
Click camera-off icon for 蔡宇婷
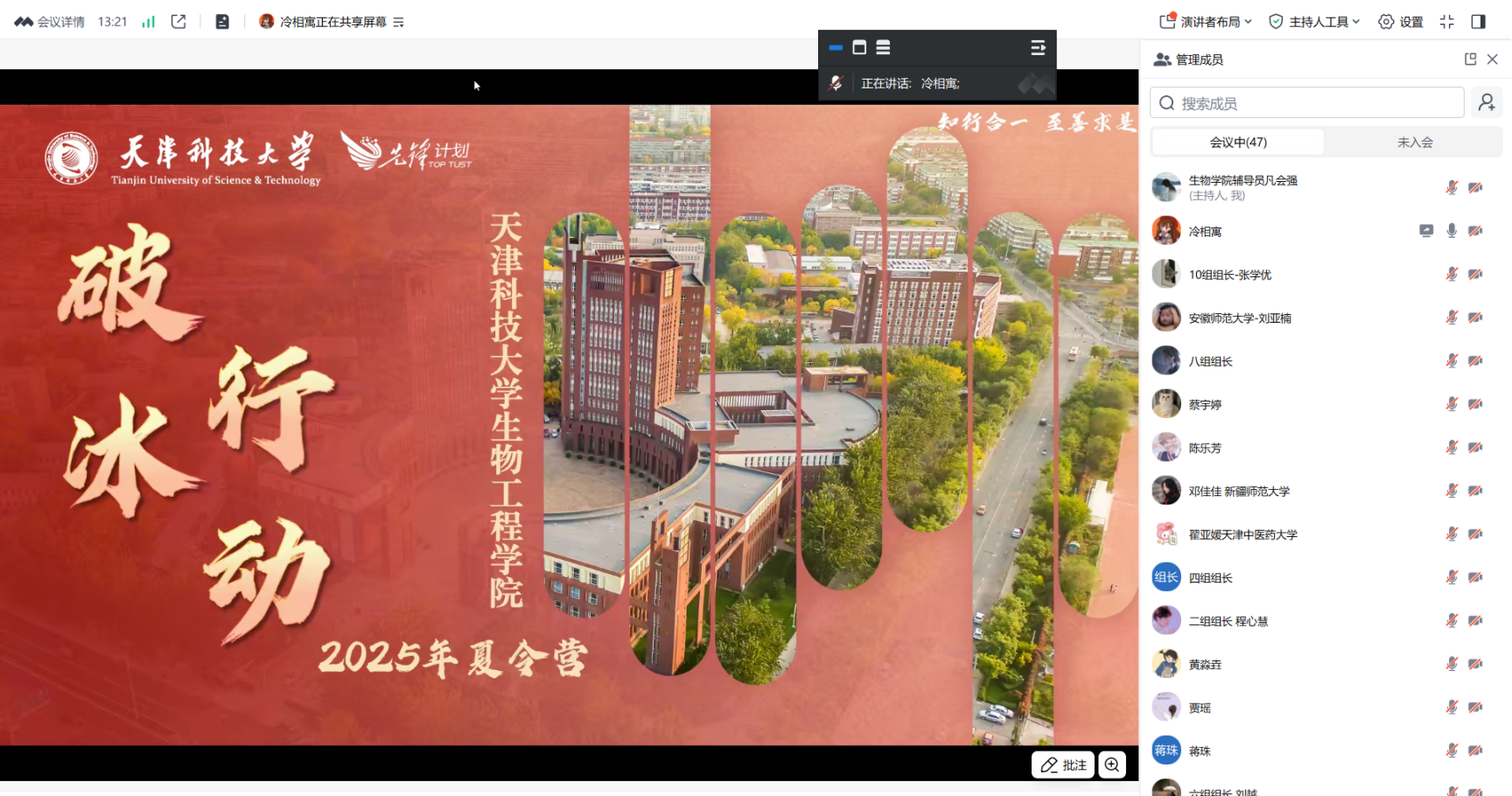[1475, 404]
